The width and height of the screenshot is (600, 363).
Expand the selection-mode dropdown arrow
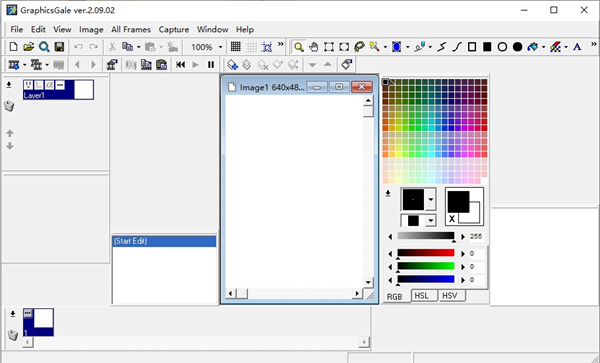pyautogui.click(x=408, y=47)
